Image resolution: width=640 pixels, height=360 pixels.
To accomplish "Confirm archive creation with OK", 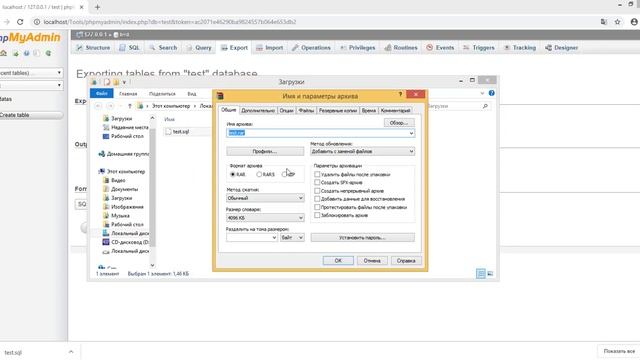I will [x=338, y=260].
